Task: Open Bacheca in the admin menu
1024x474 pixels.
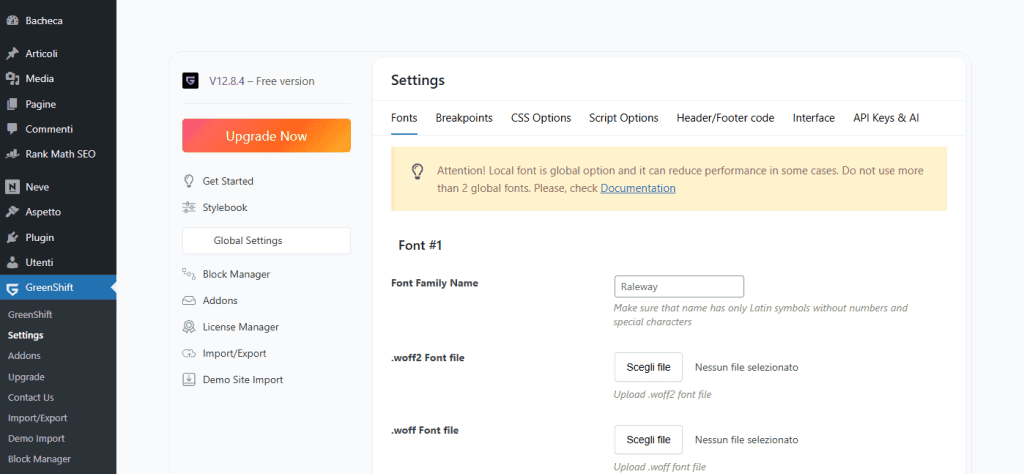Action: pyautogui.click(x=44, y=21)
